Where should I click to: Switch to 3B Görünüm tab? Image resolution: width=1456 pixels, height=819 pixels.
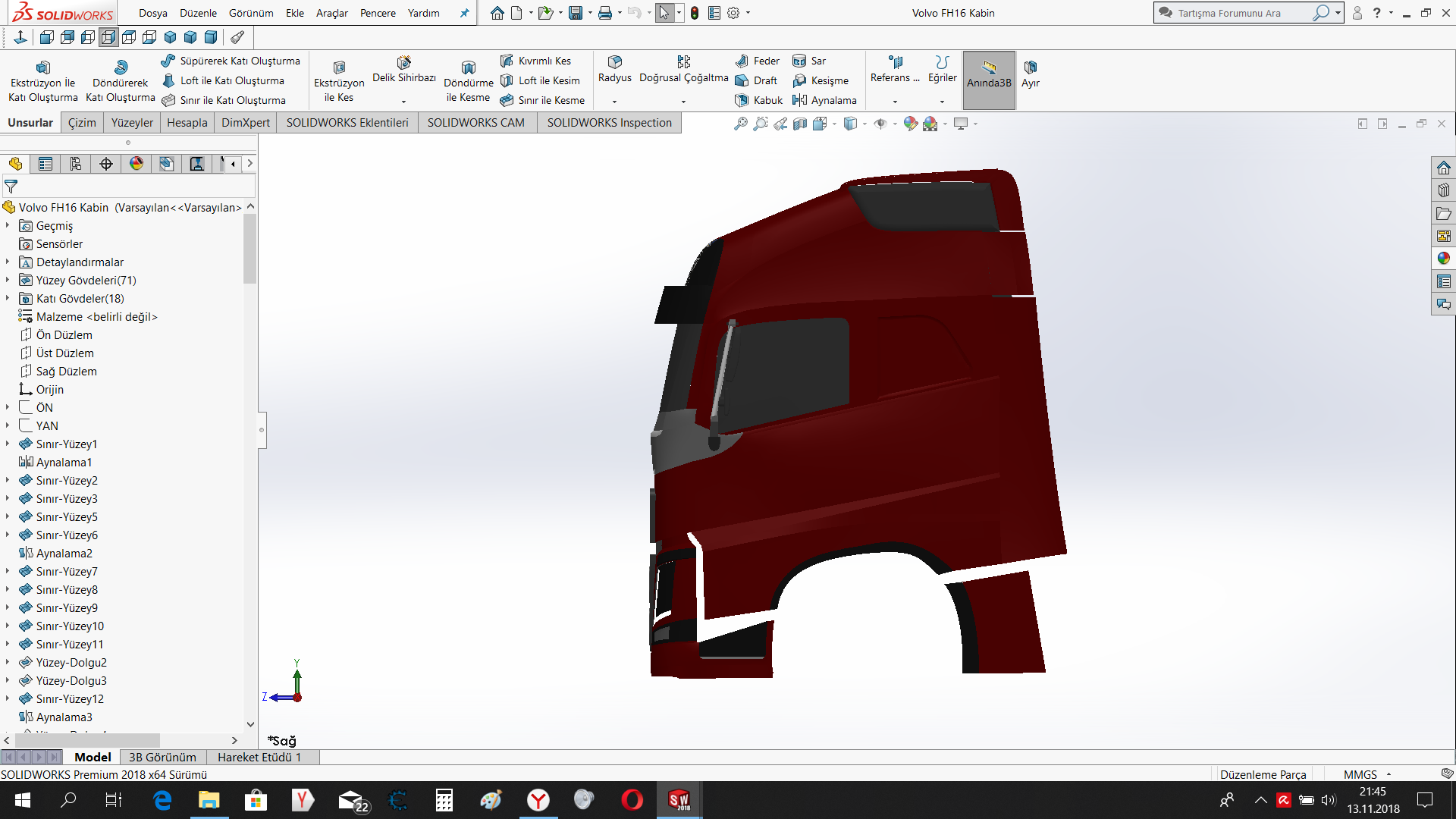click(x=162, y=757)
